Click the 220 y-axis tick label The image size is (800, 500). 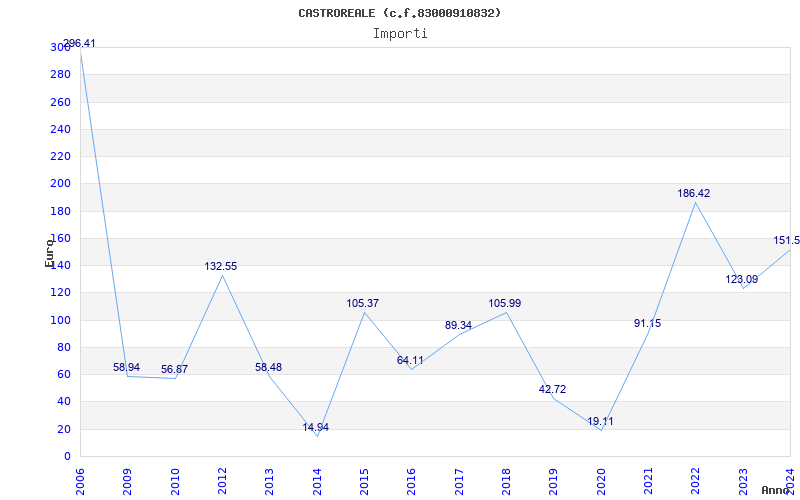click(x=61, y=157)
